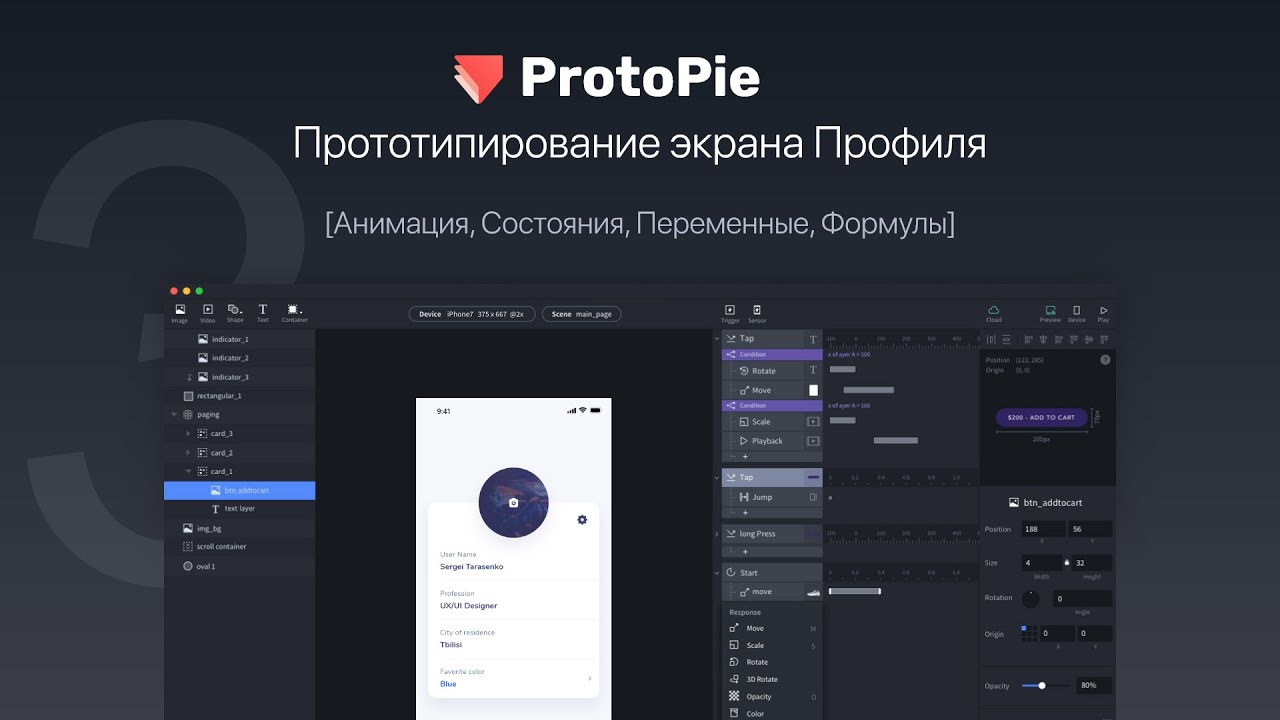Click the Width field showing 4
Viewport: 1280px width, 720px height.
tap(1042, 563)
